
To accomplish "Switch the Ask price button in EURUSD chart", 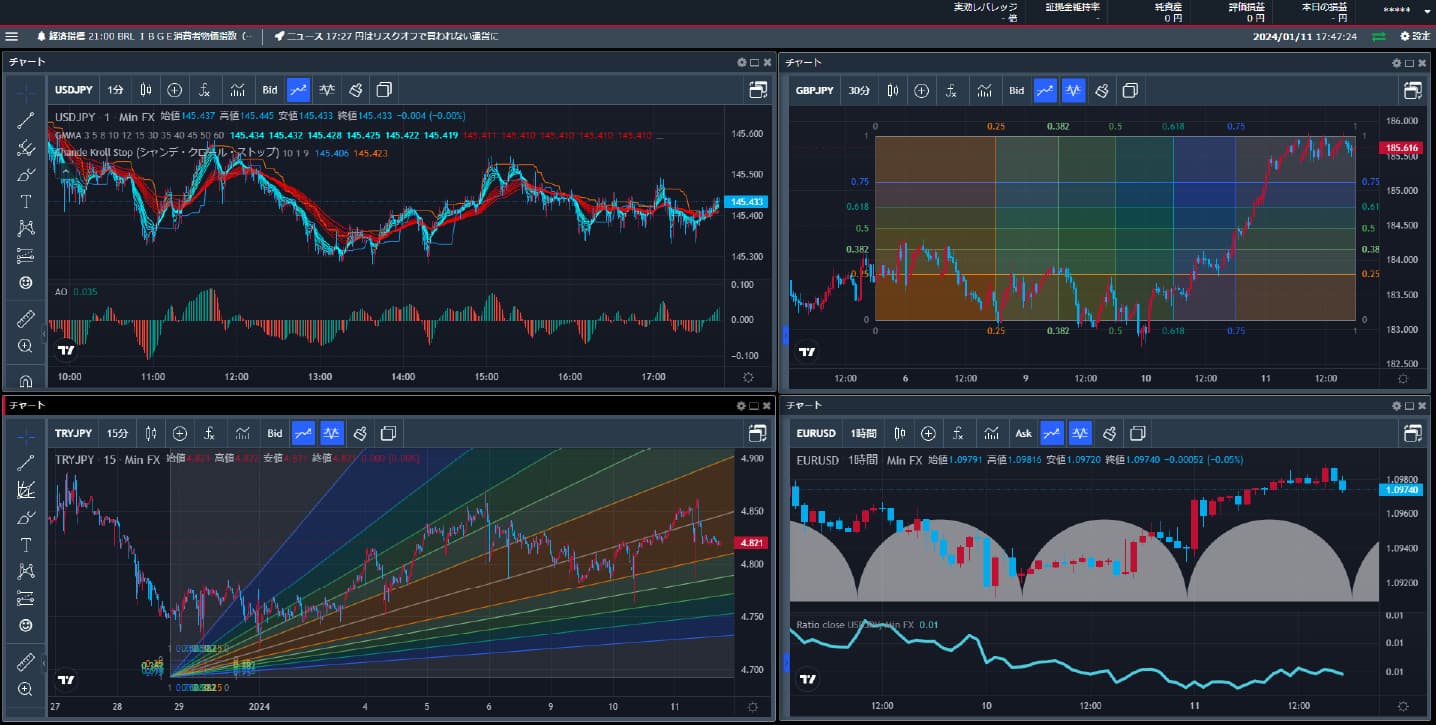I will coord(1023,433).
